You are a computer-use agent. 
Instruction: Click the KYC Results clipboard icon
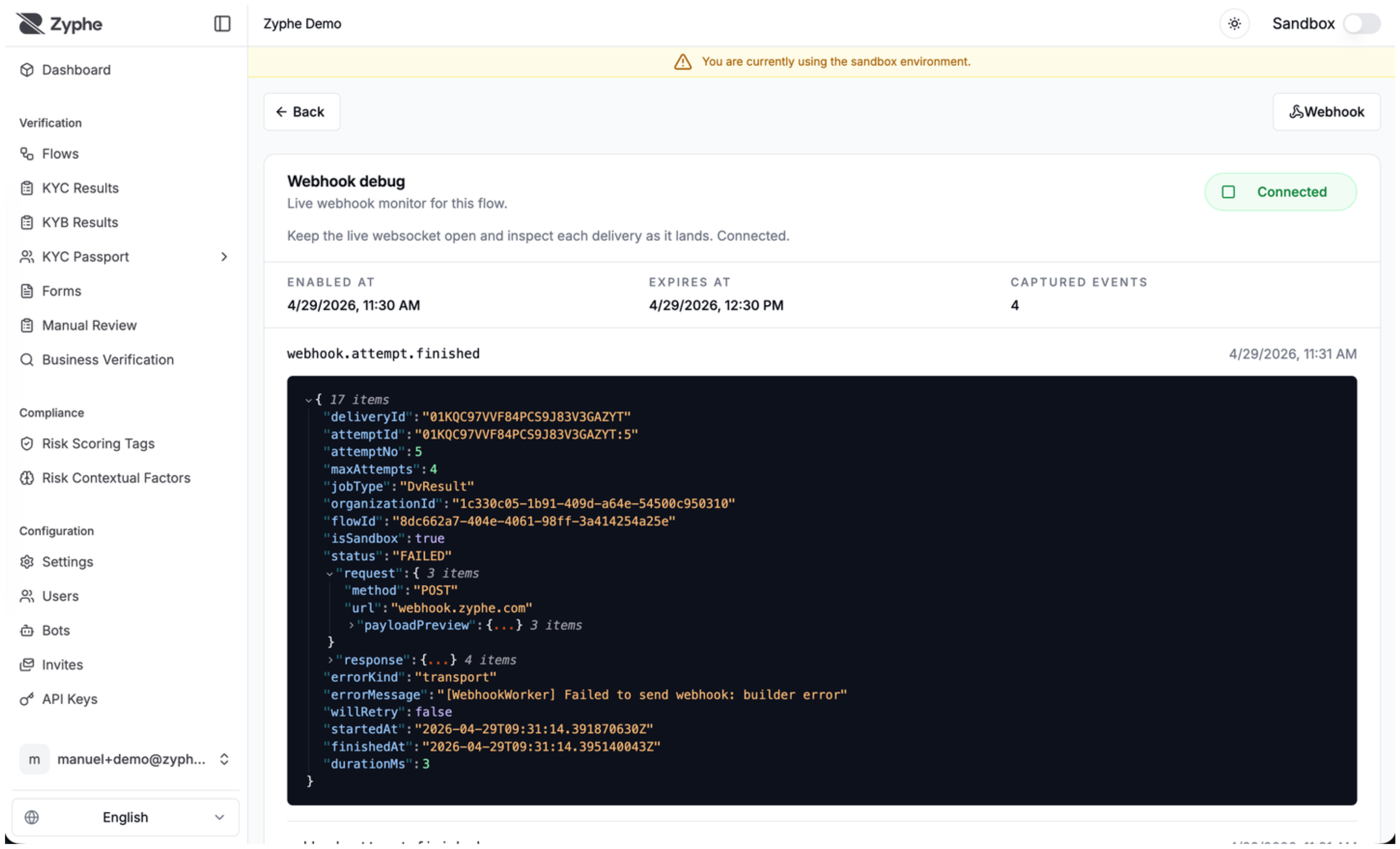click(27, 188)
